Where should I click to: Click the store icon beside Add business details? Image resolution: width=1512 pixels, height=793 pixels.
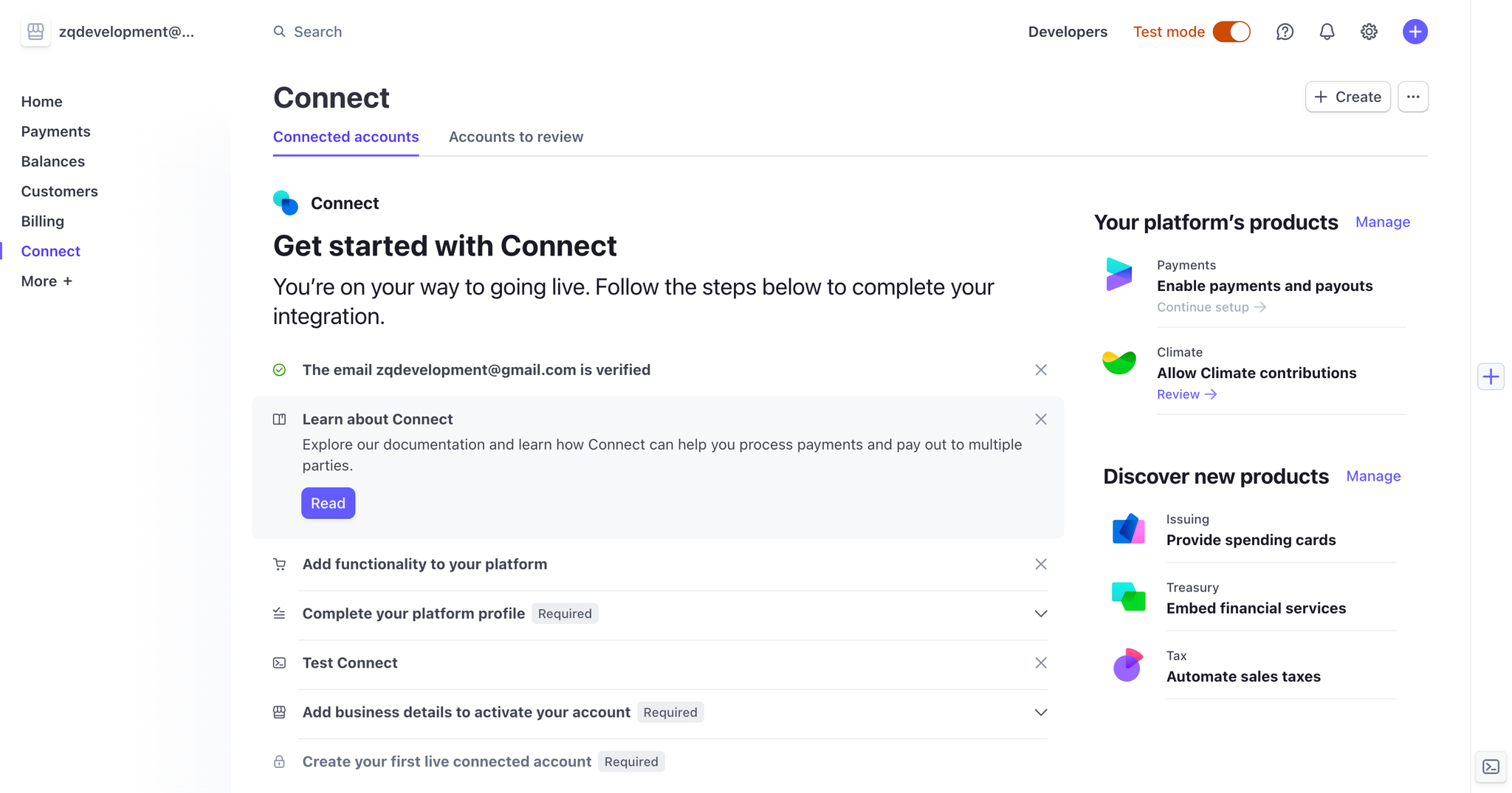[279, 713]
